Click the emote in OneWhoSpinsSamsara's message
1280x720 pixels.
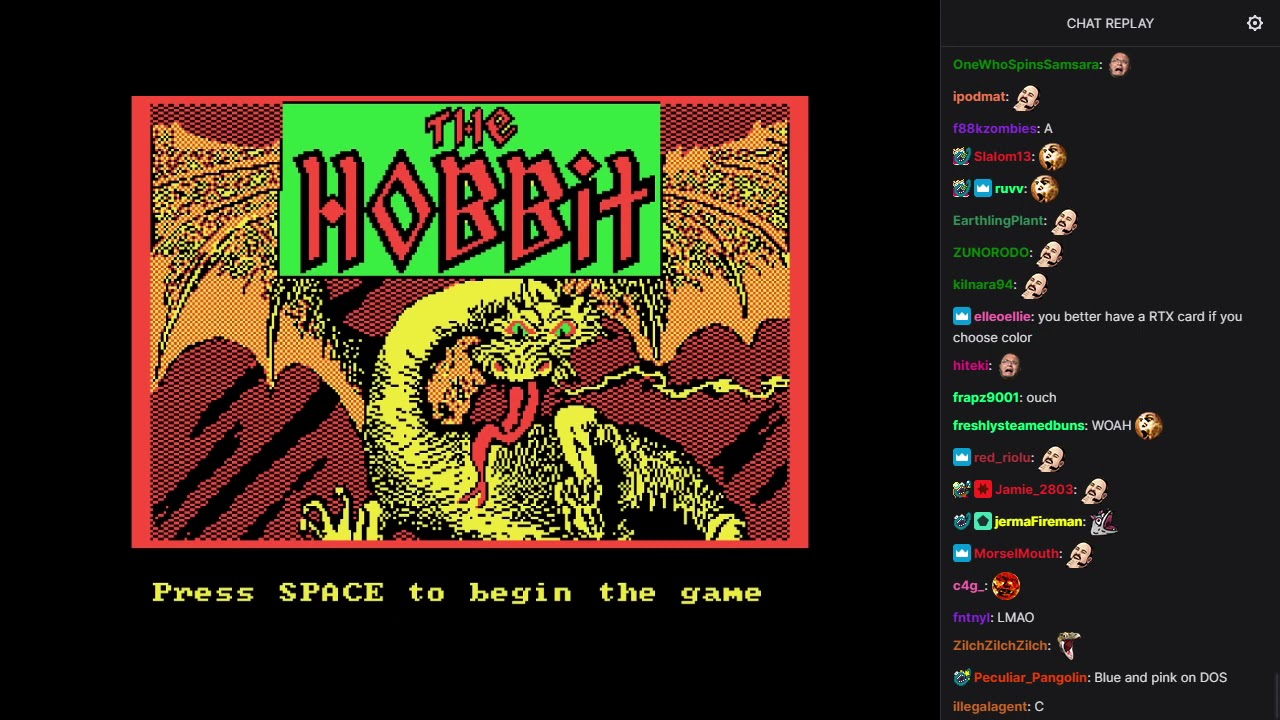(x=1119, y=64)
